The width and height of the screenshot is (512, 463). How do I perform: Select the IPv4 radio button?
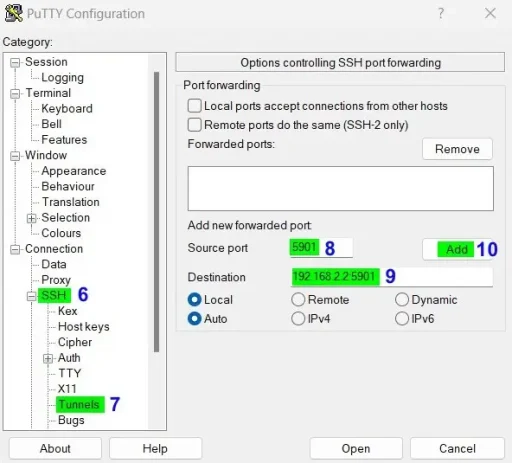[298, 318]
